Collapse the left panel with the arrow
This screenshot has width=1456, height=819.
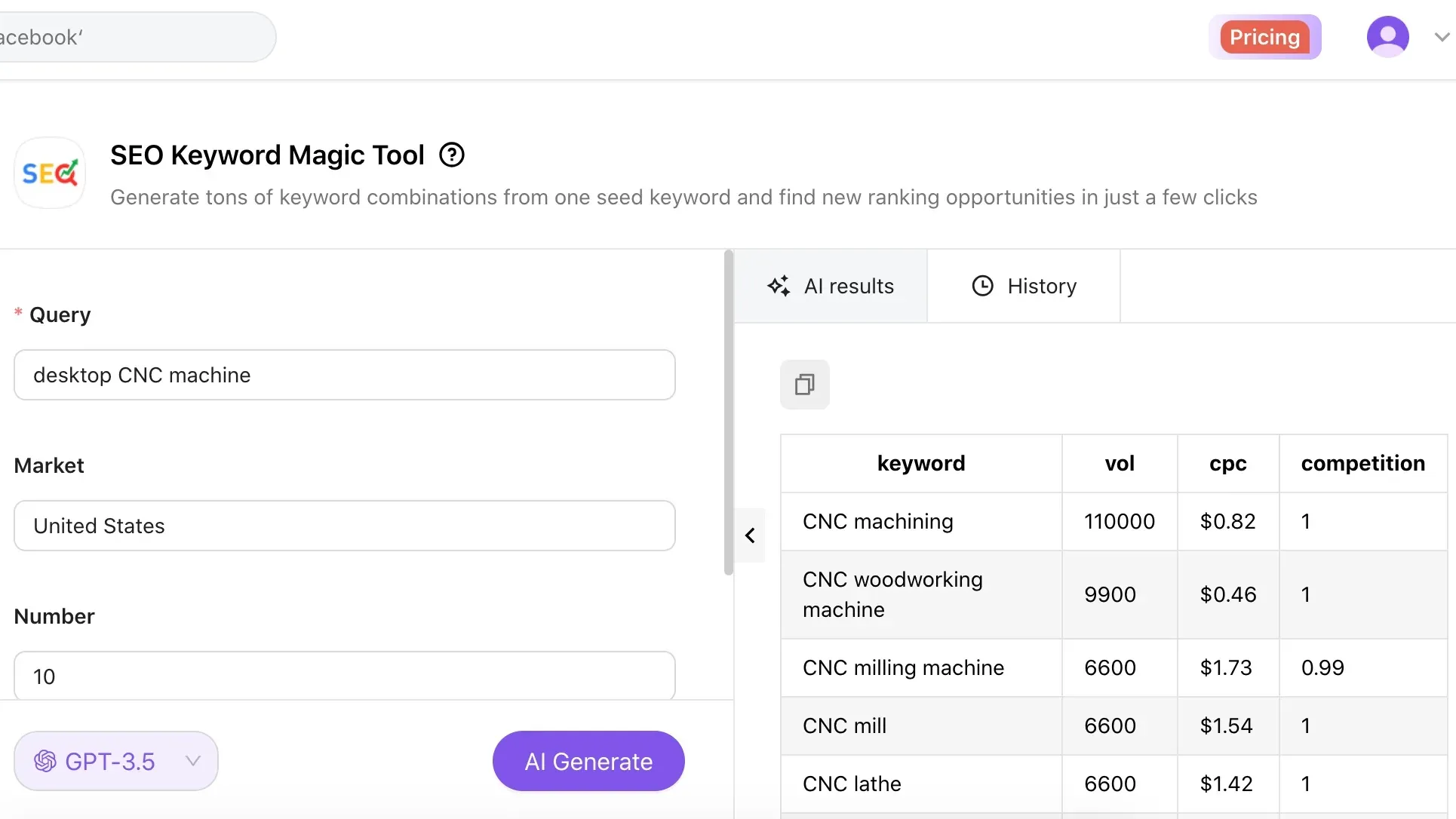pyautogui.click(x=750, y=535)
